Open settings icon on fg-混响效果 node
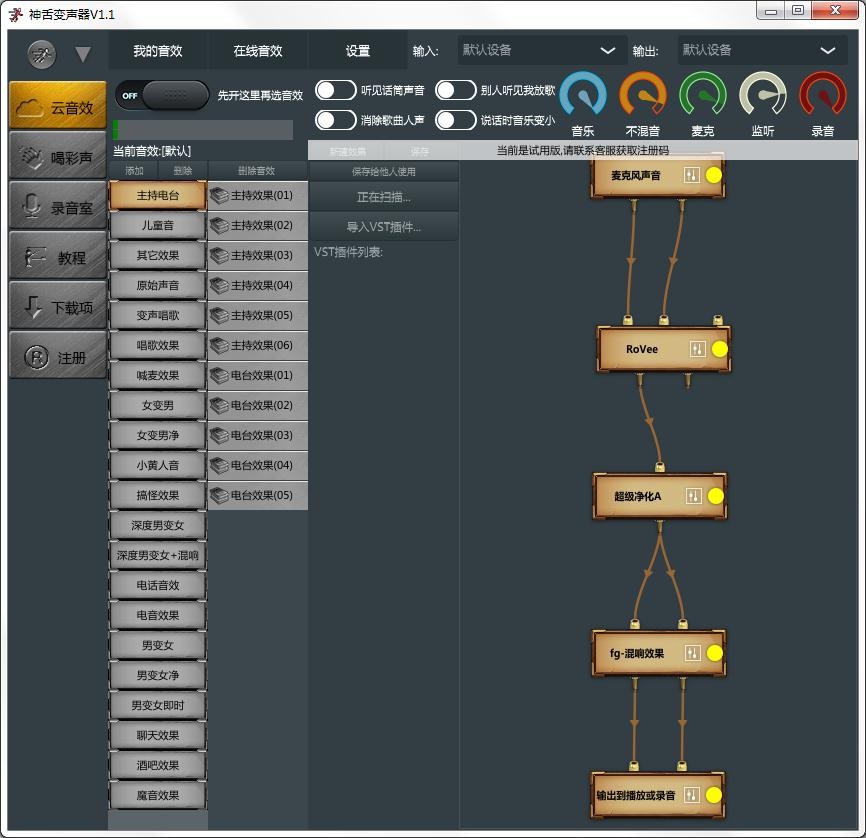Viewport: 866px width, 838px height. (692, 653)
